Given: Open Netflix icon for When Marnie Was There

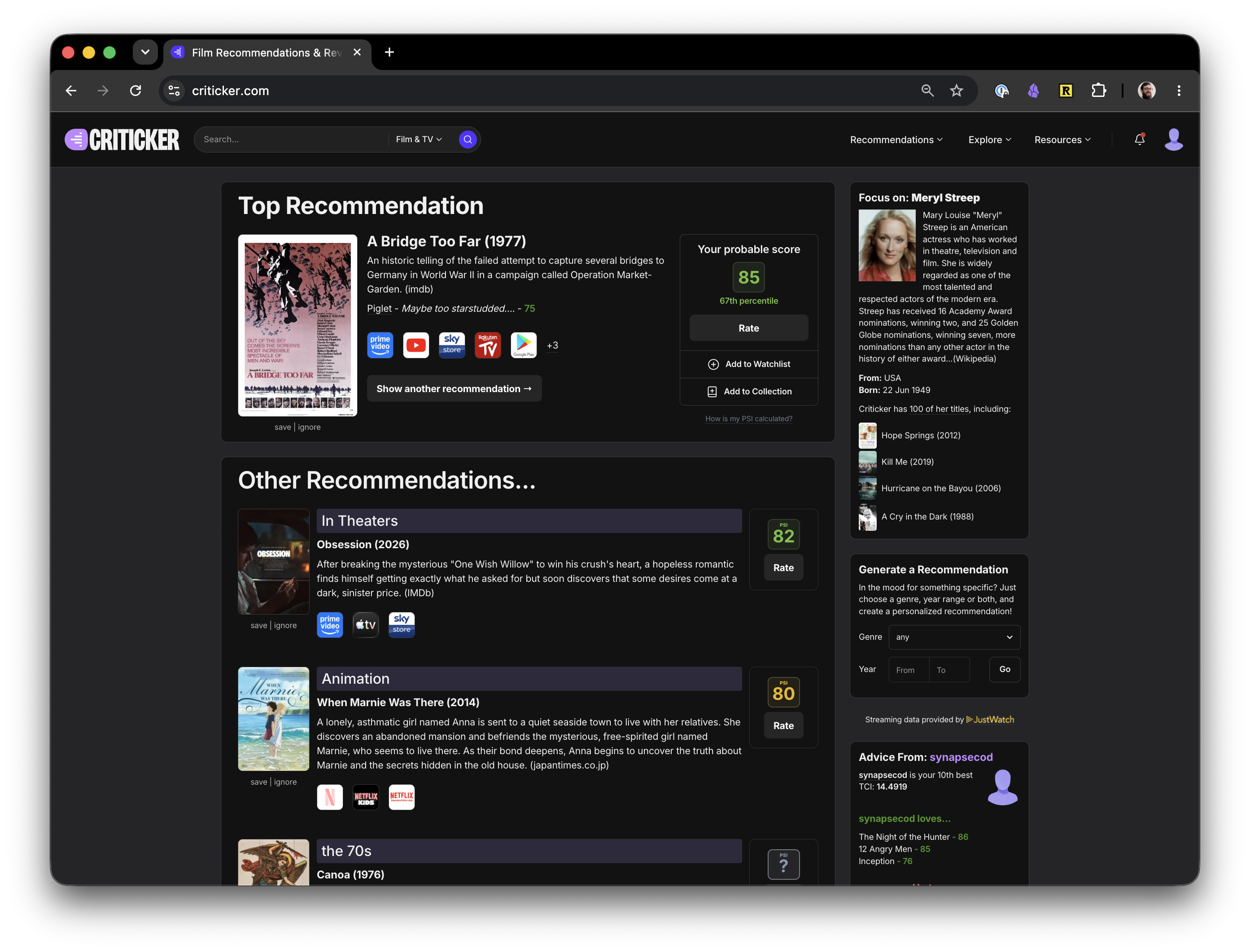Looking at the screenshot, I should tap(330, 797).
